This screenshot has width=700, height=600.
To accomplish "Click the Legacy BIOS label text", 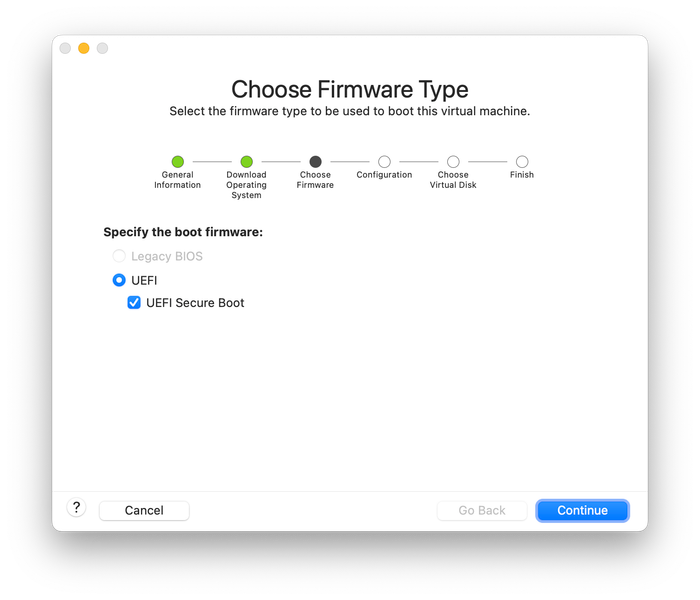I will click(x=167, y=256).
